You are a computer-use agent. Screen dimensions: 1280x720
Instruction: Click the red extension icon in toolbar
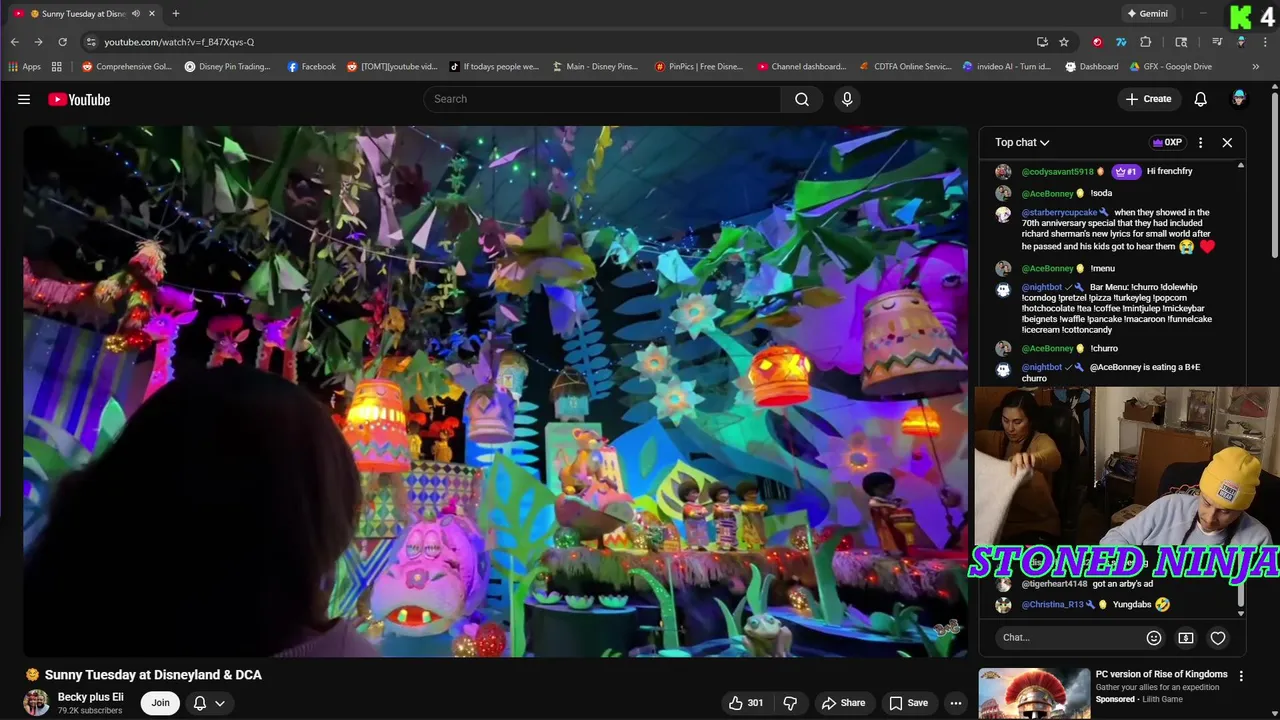click(x=1097, y=42)
